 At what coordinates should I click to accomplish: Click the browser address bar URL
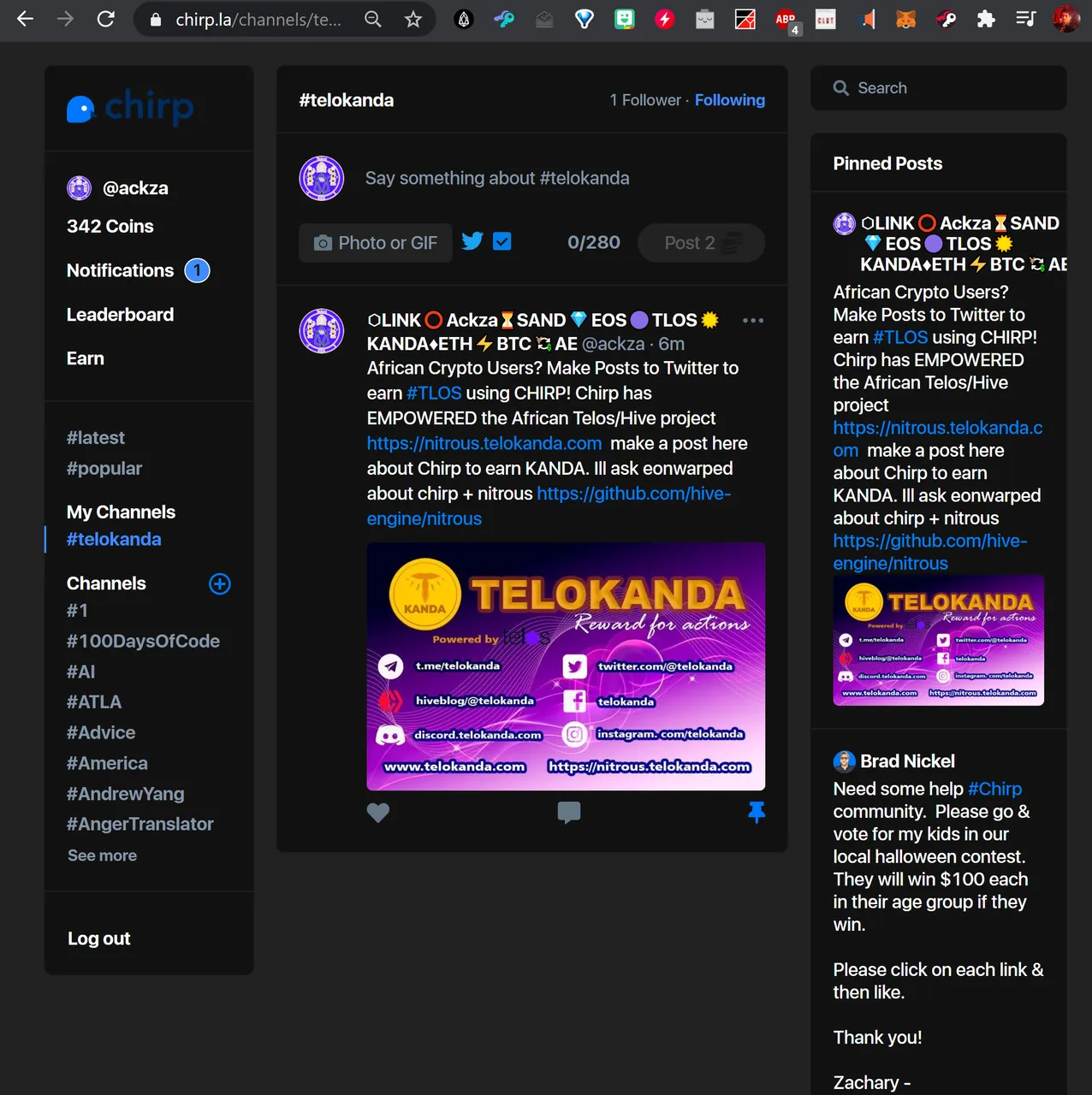[258, 19]
